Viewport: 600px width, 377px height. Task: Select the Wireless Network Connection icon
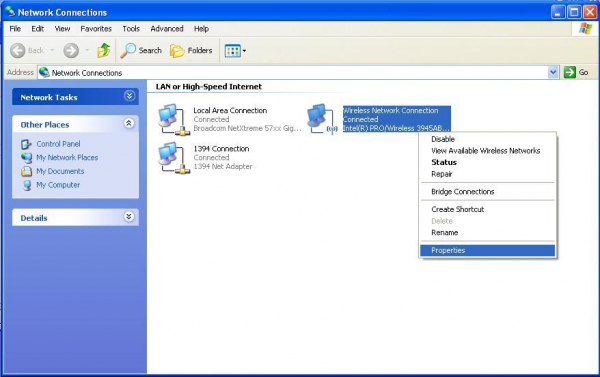322,119
